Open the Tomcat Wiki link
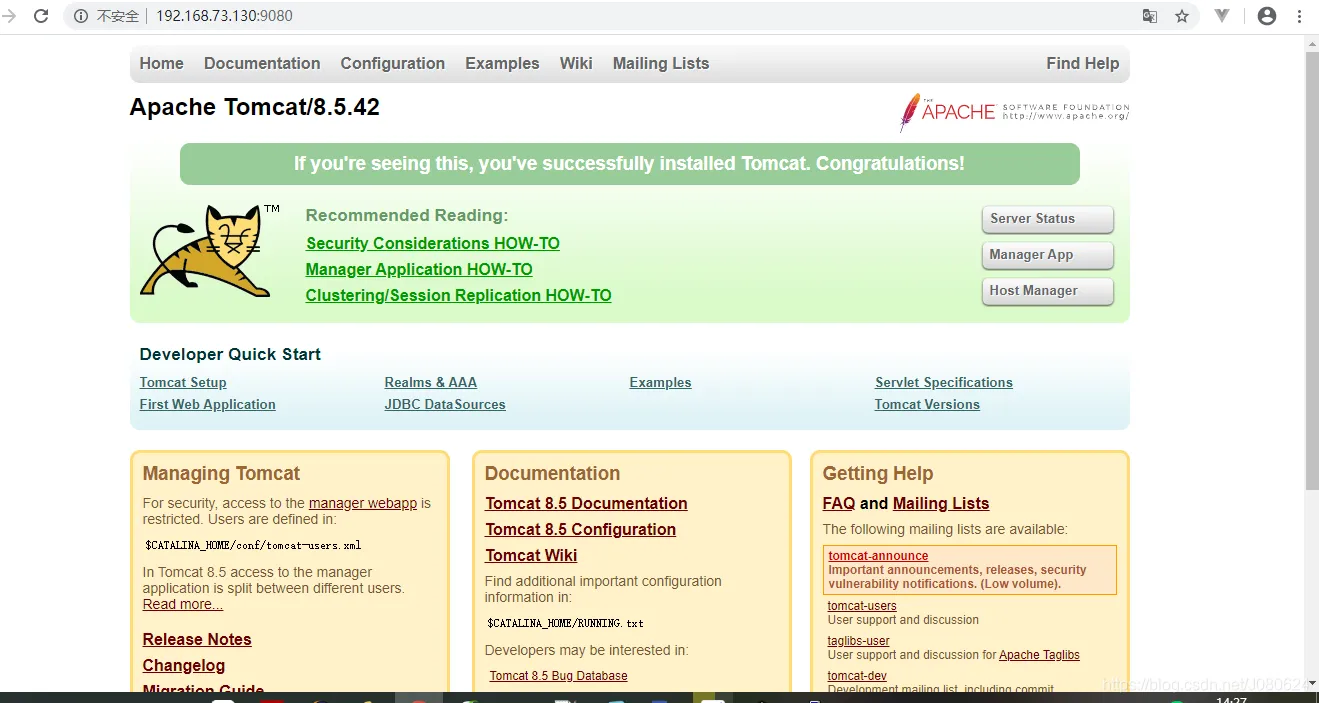The width and height of the screenshot is (1319, 703). pos(531,555)
